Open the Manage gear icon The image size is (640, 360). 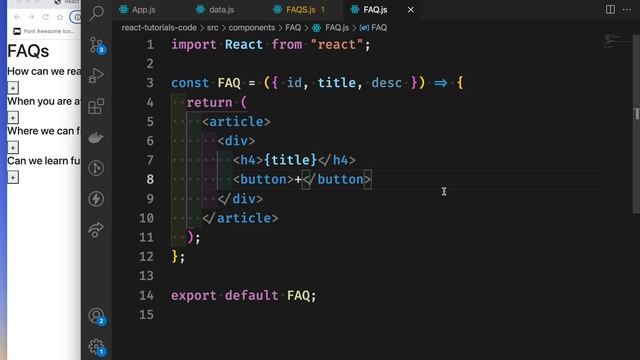(97, 347)
